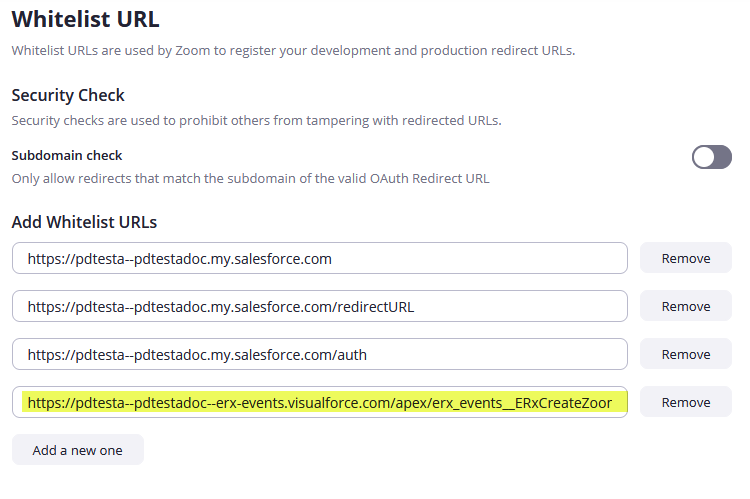The width and height of the screenshot is (750, 499).
Task: Click the white knob on the Subdomain switch
Action: click(x=704, y=157)
